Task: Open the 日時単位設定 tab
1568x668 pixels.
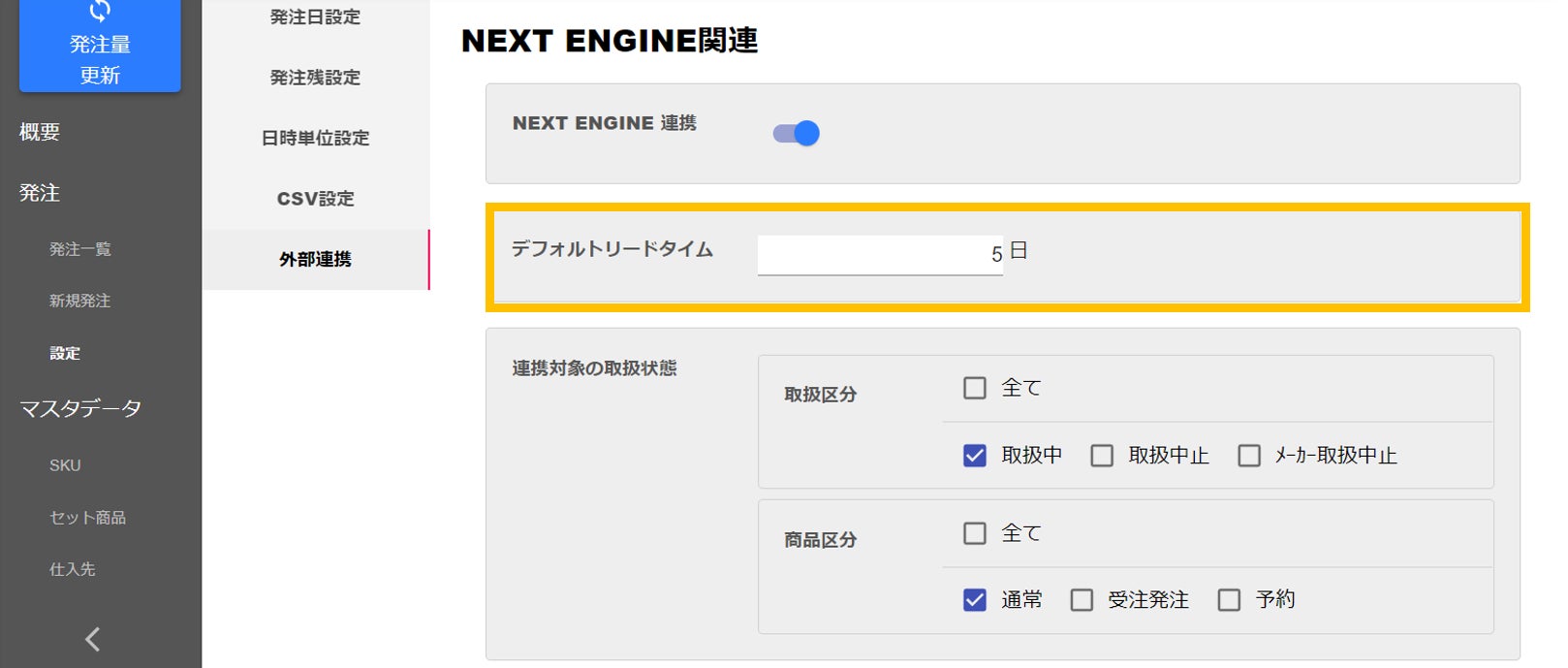Action: coord(315,138)
